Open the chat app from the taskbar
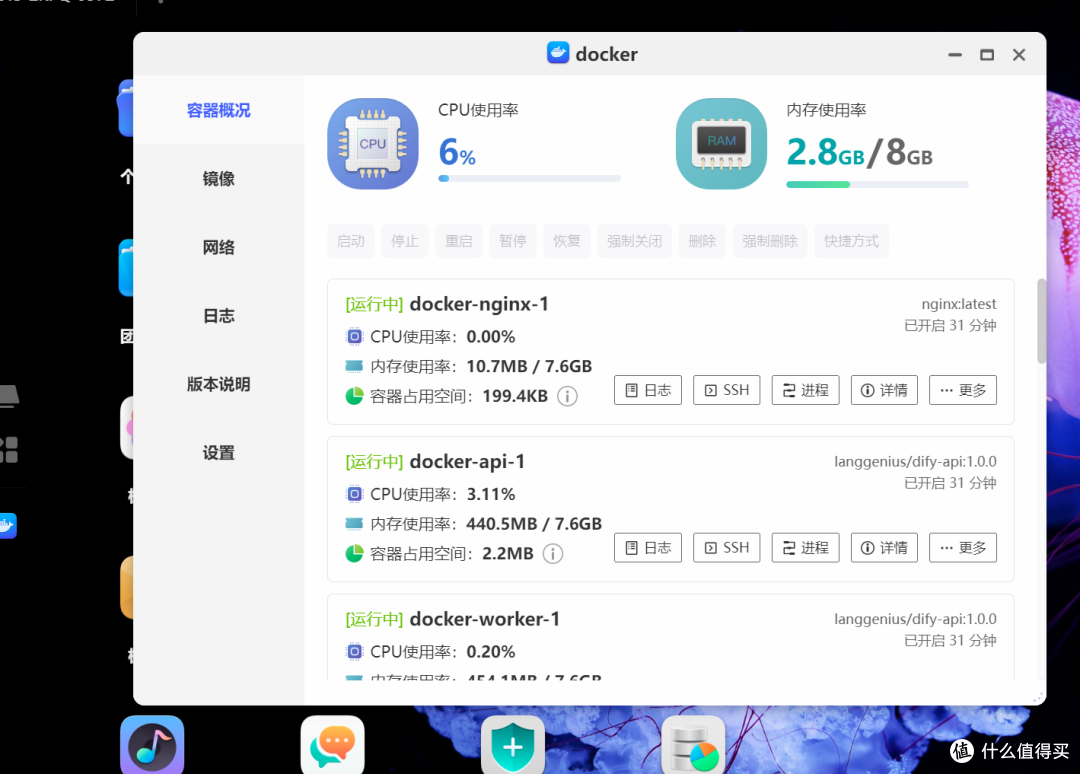The image size is (1080, 774). coord(332,744)
